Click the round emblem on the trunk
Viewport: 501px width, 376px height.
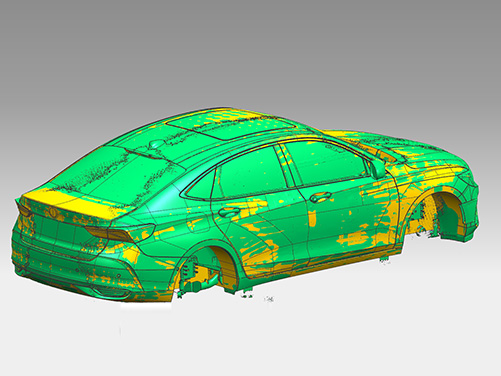pos(52,211)
